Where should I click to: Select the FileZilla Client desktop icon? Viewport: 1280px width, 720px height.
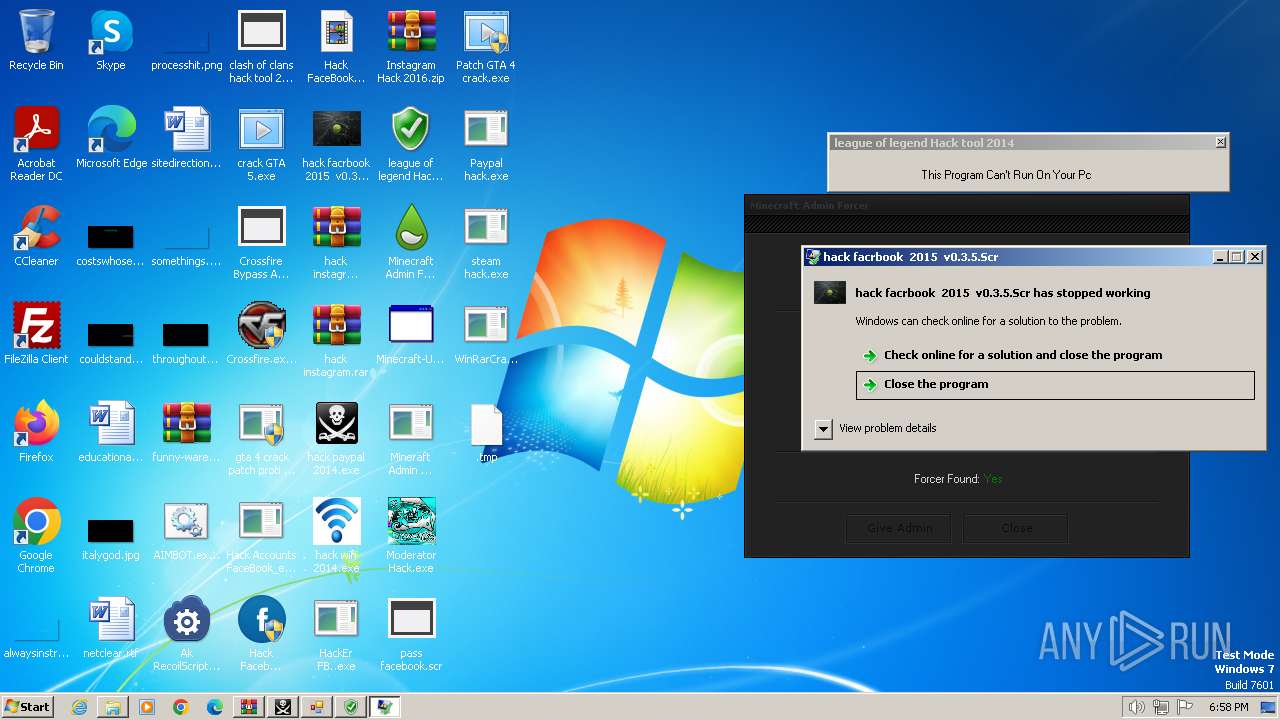pos(36,334)
